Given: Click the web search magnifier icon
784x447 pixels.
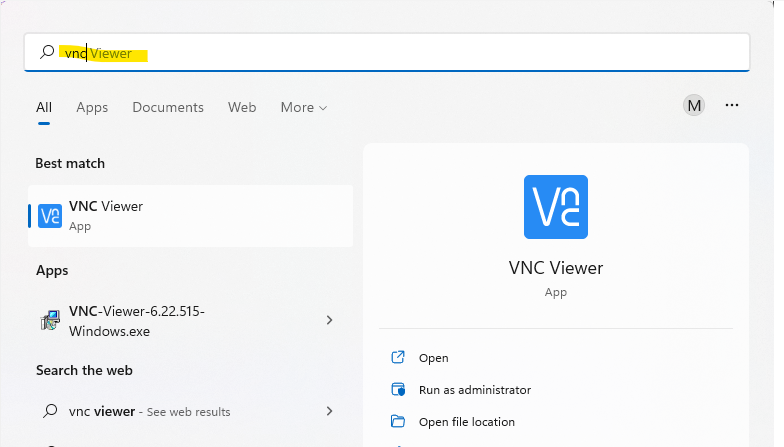Looking at the screenshot, I should 50,411.
